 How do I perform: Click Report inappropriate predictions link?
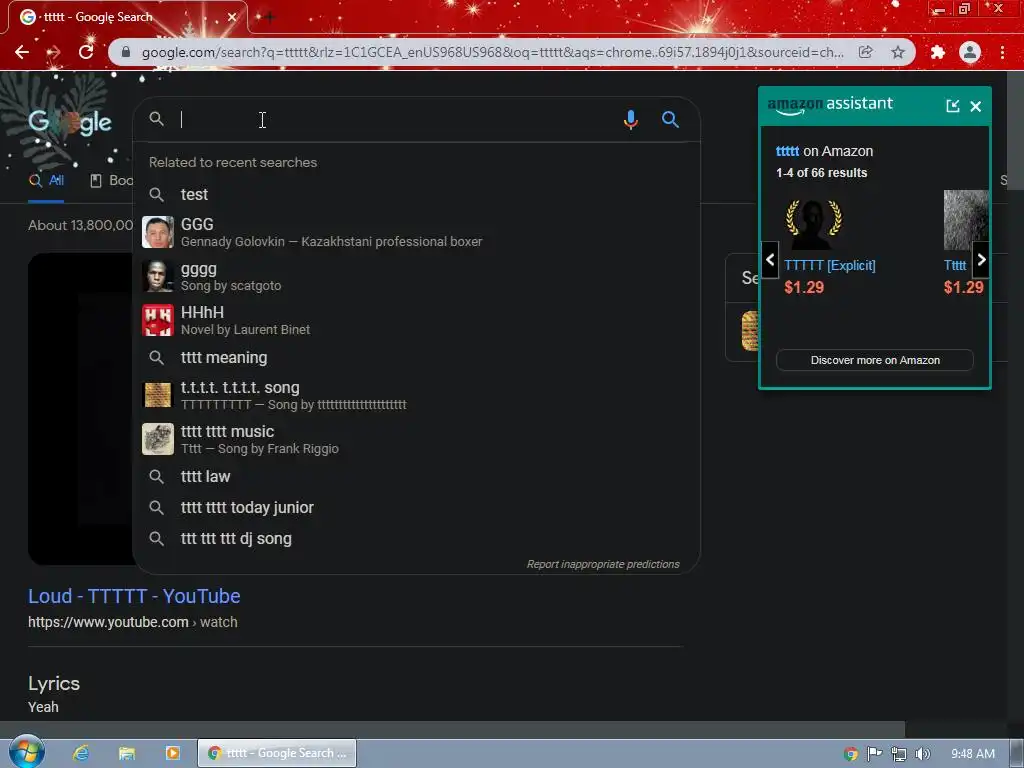(x=603, y=564)
